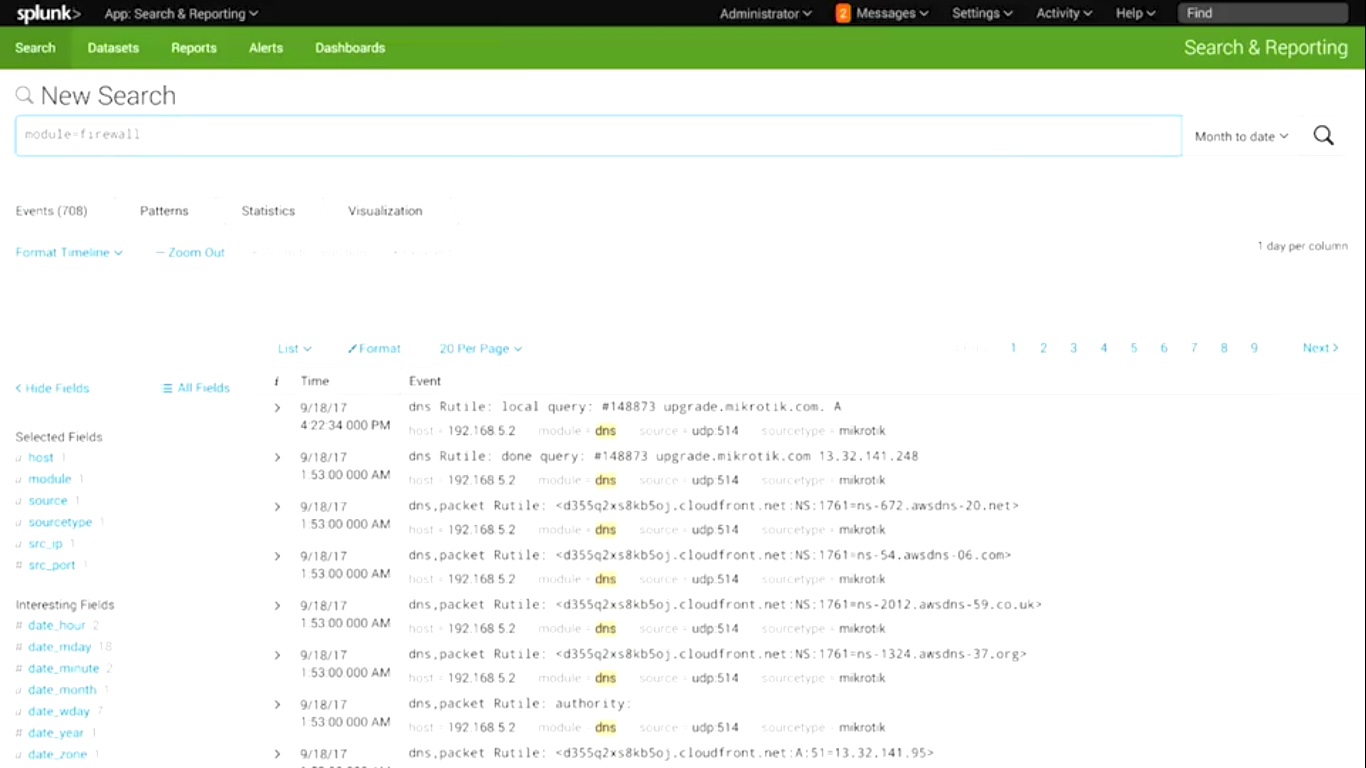Image resolution: width=1366 pixels, height=768 pixels.
Task: Open the 20 Per Page dropdown
Action: click(x=480, y=349)
